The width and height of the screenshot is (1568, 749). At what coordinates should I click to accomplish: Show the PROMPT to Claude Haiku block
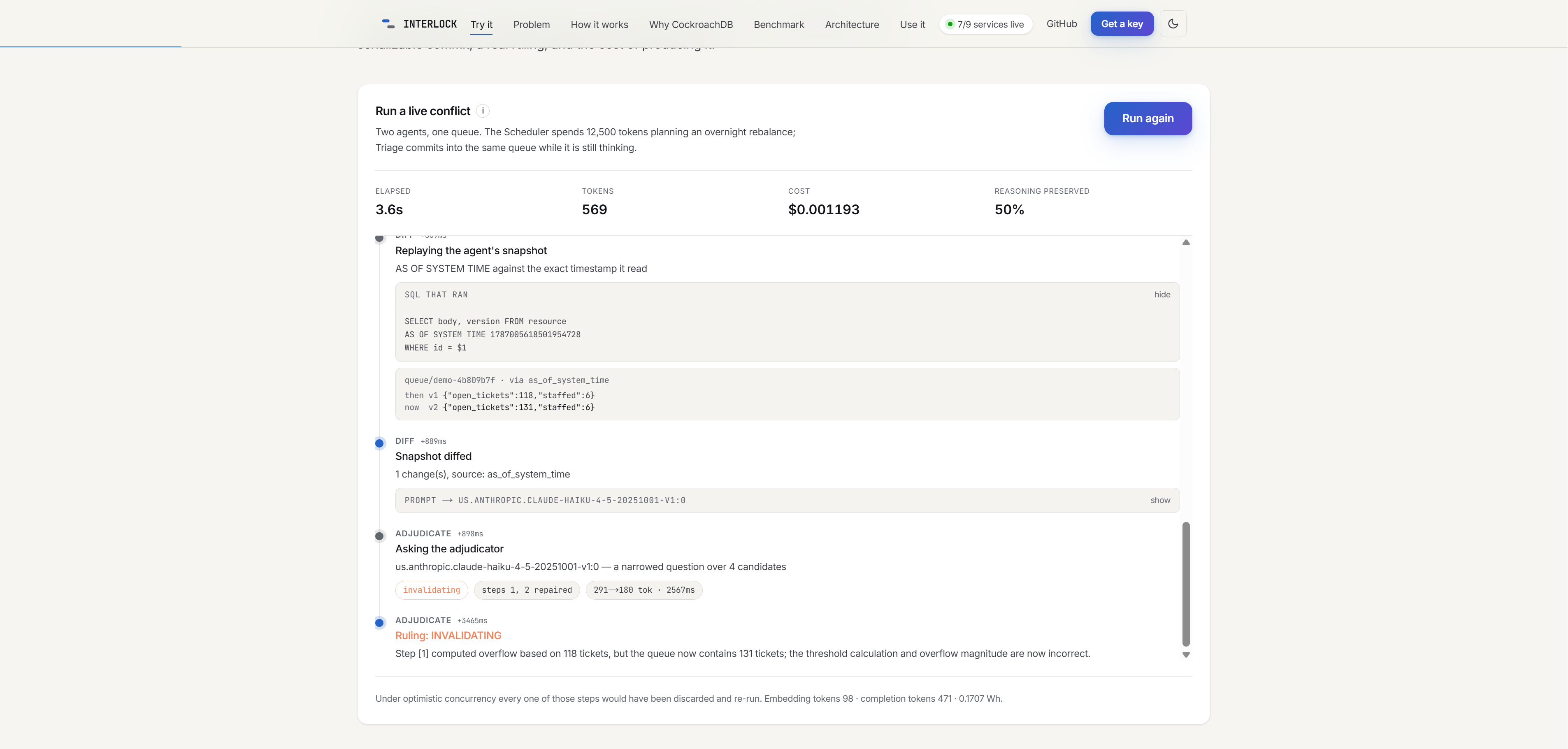pyautogui.click(x=1160, y=500)
